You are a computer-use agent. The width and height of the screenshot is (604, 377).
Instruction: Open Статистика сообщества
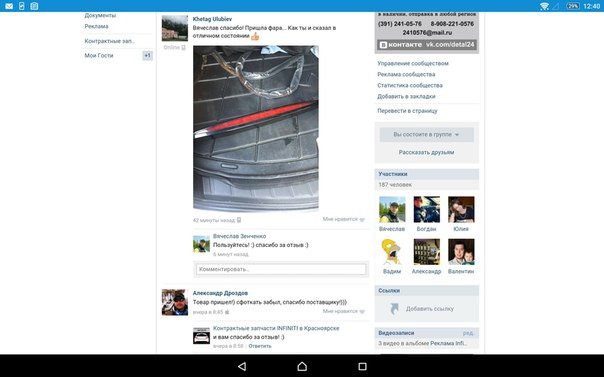410,85
